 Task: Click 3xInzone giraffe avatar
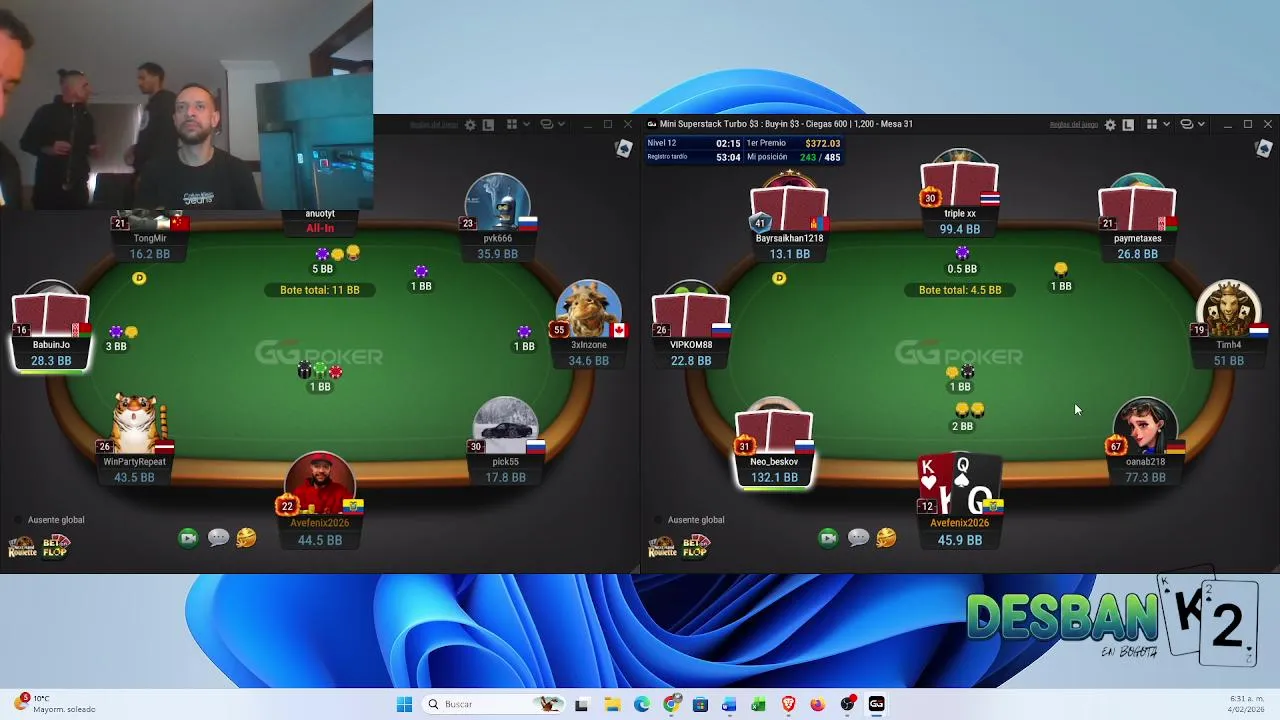(588, 309)
